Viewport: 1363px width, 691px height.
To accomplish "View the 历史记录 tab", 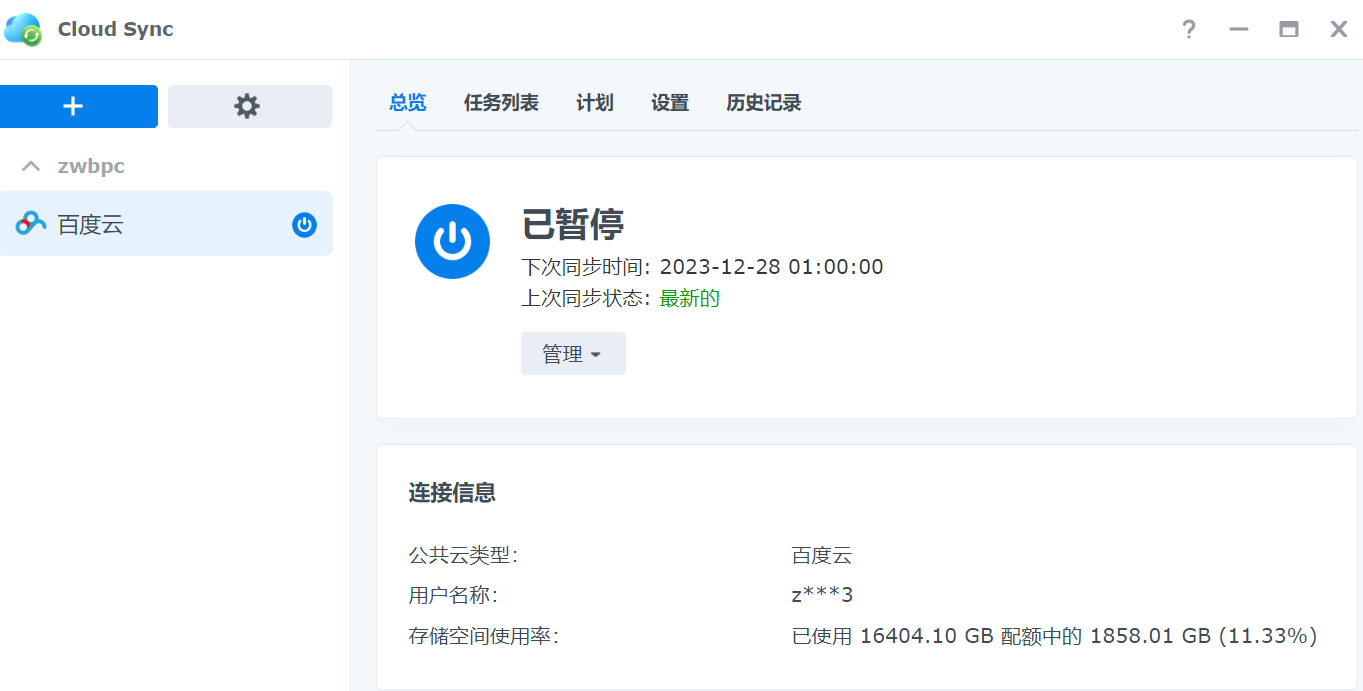I will tap(763, 103).
